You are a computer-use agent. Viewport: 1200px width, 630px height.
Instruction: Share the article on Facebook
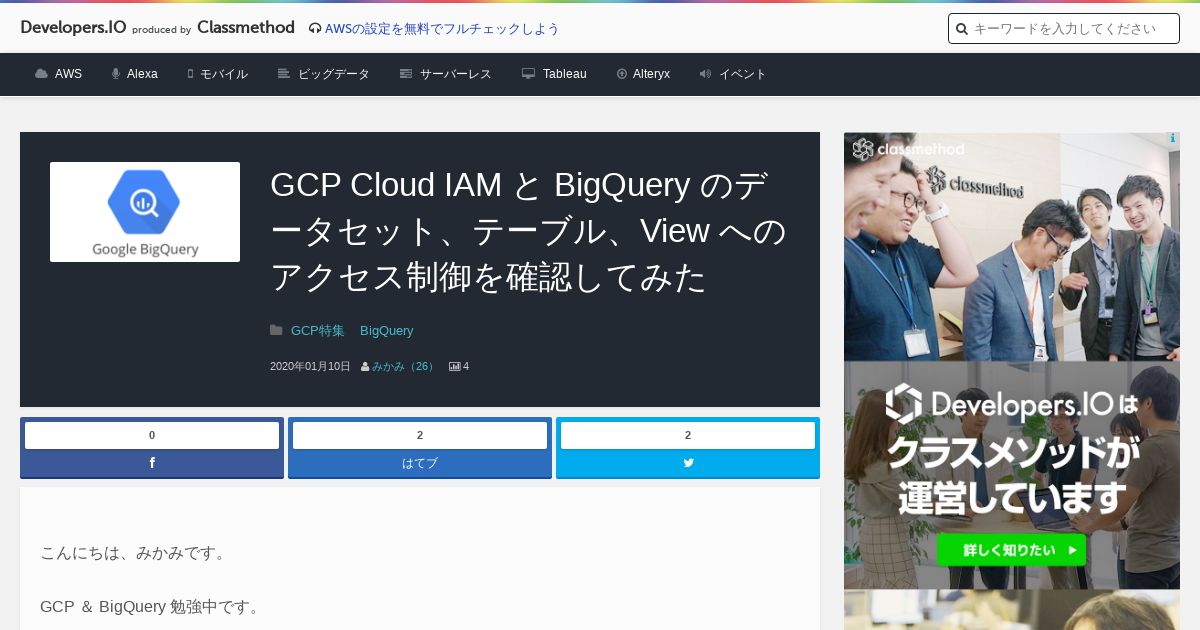pos(152,463)
